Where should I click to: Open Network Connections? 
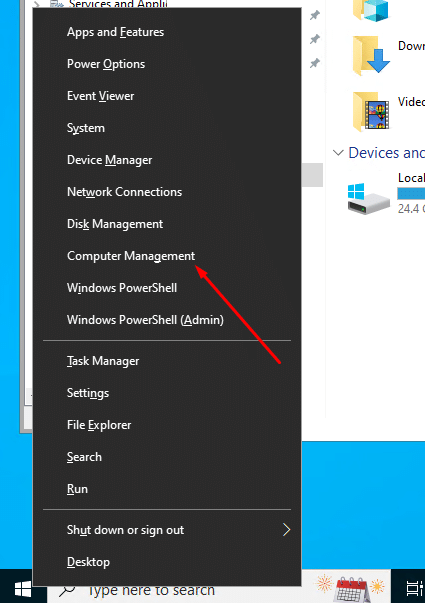point(167,192)
